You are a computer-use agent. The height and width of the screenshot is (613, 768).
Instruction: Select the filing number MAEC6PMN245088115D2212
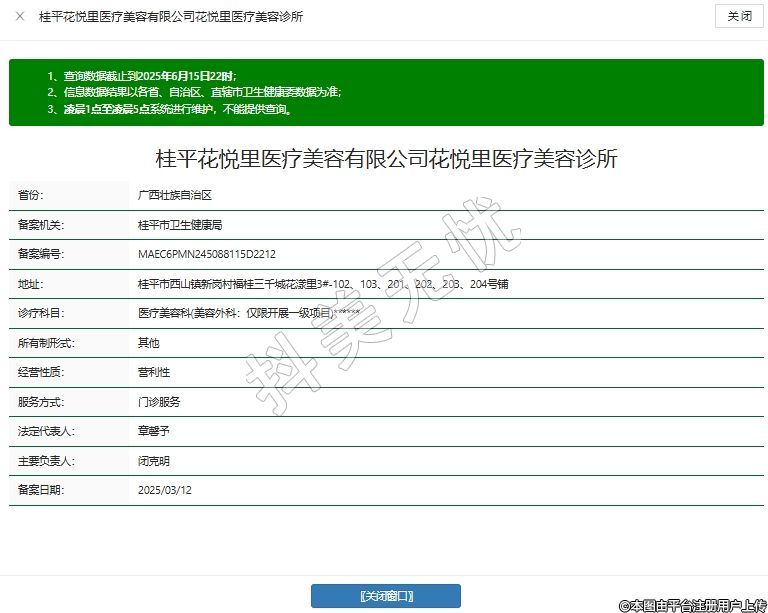(x=206, y=254)
